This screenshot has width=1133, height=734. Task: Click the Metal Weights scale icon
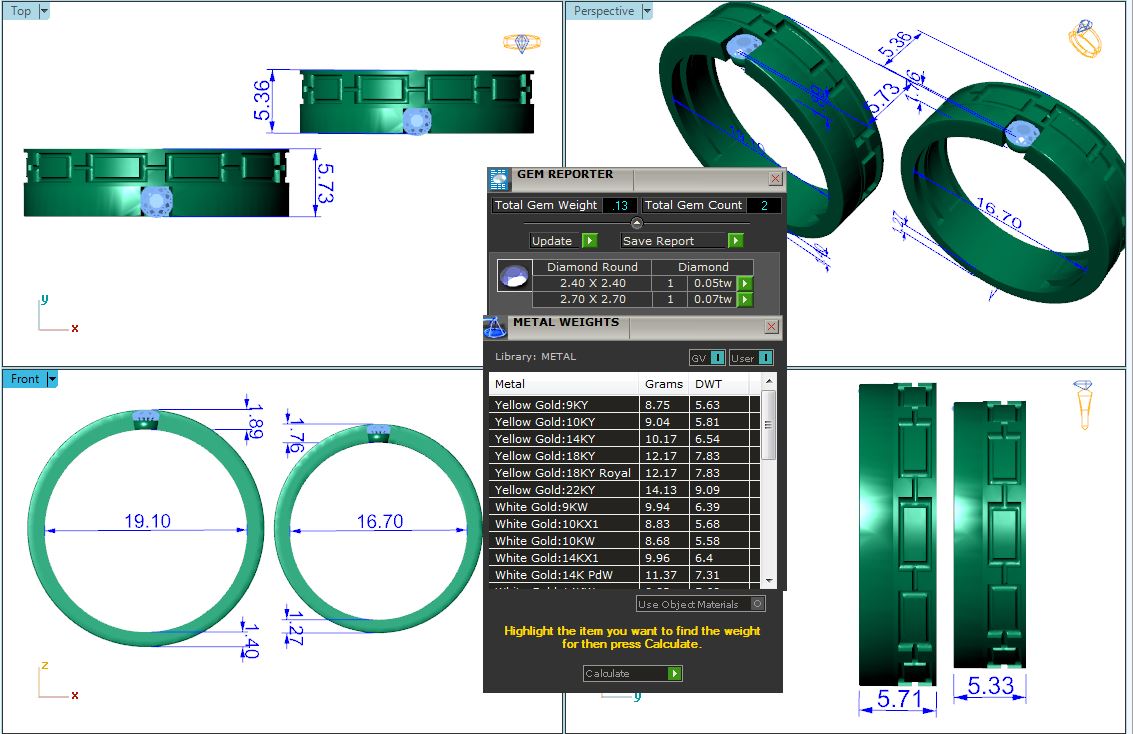click(495, 327)
